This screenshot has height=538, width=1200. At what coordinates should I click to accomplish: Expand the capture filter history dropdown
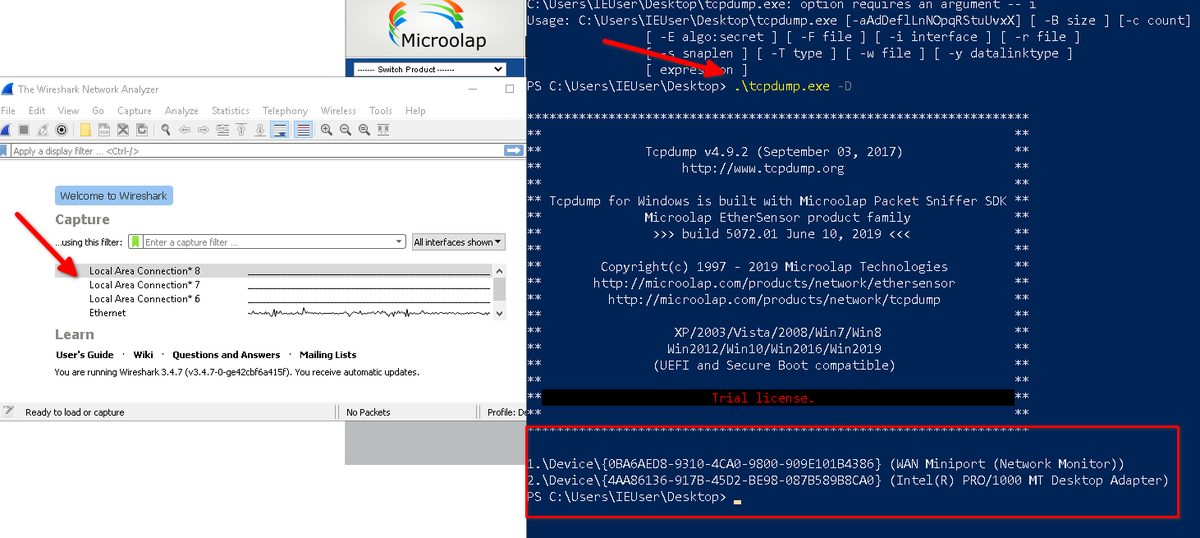pyautogui.click(x=400, y=242)
